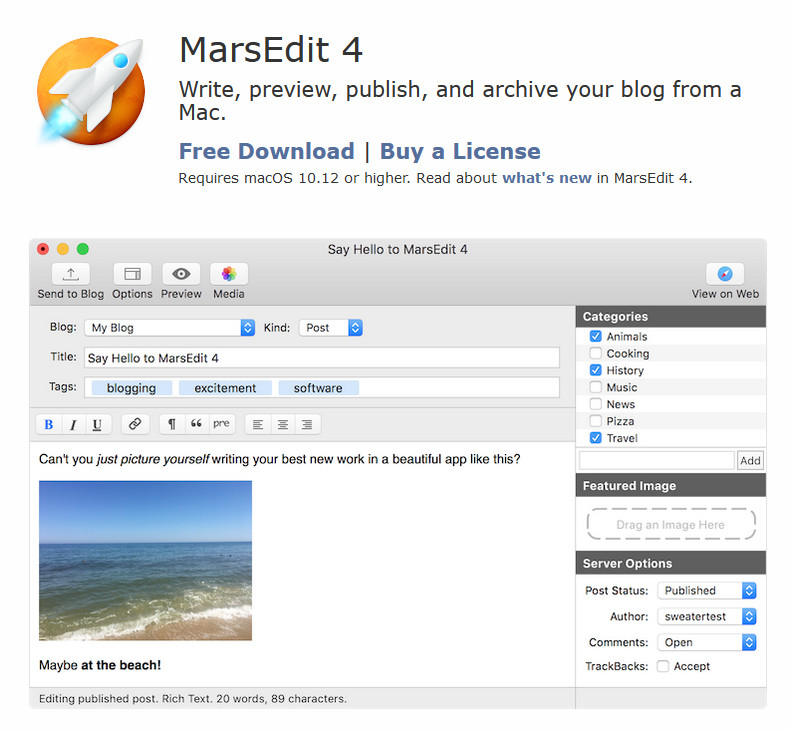The height and width of the screenshot is (731, 791).
Task: Open the Comments dropdown showing Open
Action: (x=707, y=642)
